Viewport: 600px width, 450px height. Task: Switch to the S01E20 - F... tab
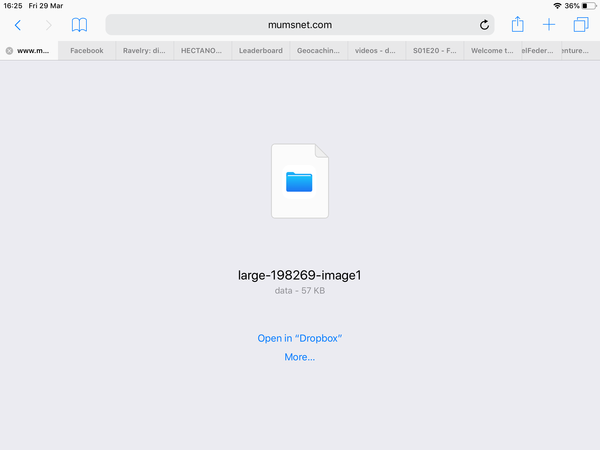(435, 51)
